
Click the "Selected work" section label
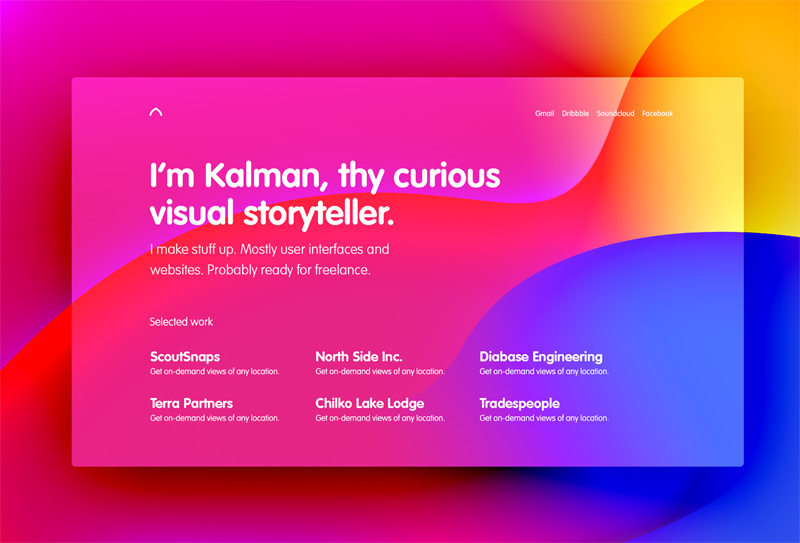click(x=181, y=322)
